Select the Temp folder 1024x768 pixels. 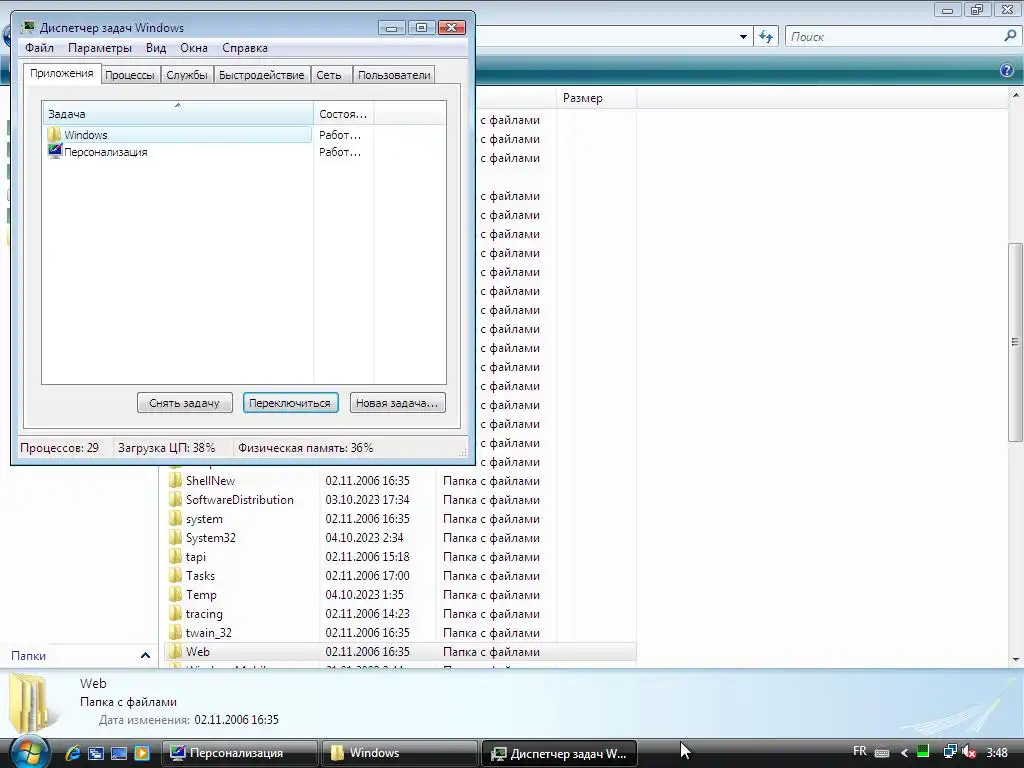pos(200,594)
